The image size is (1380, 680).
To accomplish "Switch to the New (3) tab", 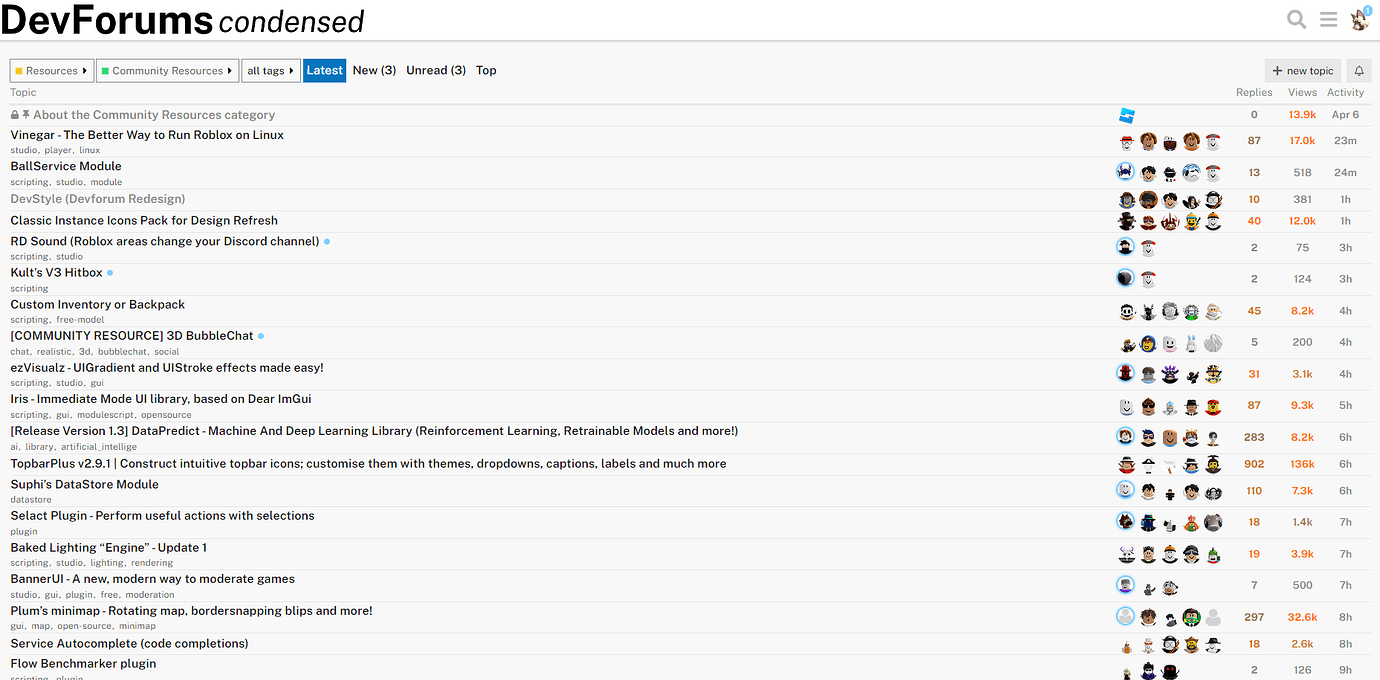I will point(374,70).
